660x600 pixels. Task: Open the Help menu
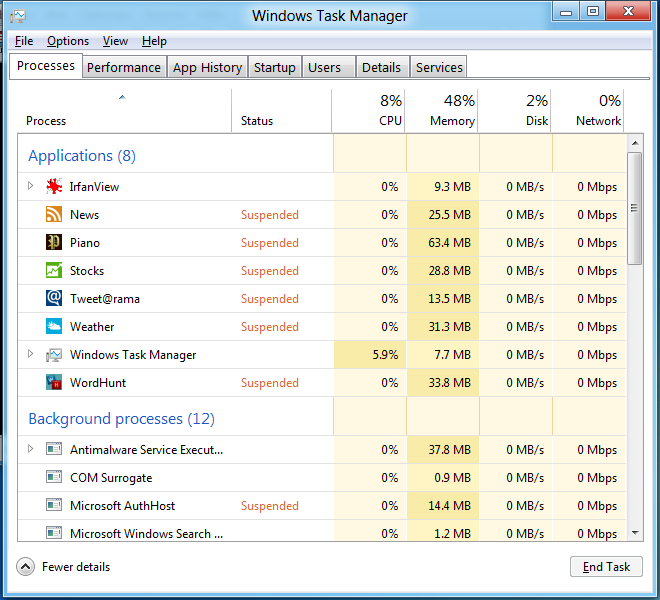154,41
